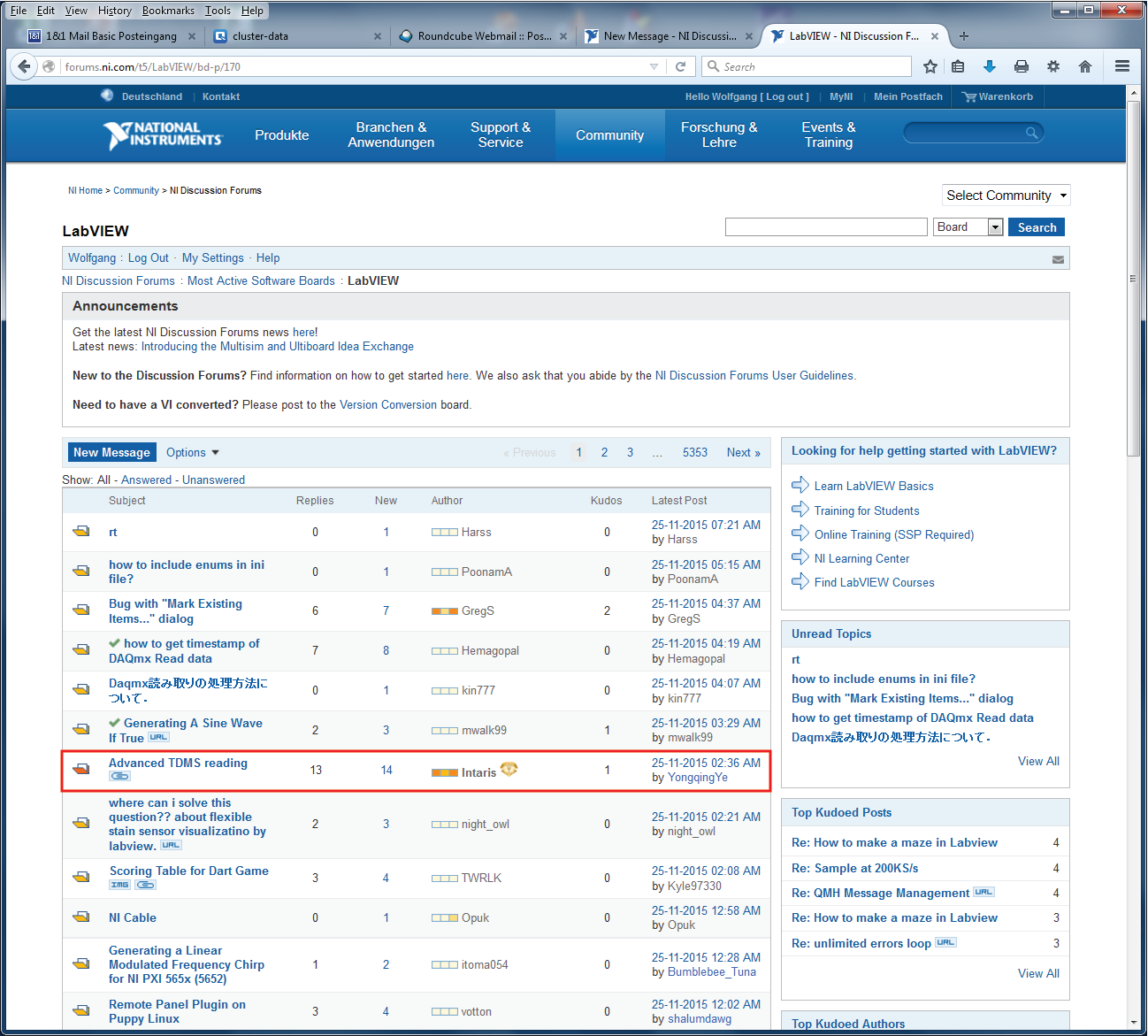Click the National Instruments logo

point(163,135)
